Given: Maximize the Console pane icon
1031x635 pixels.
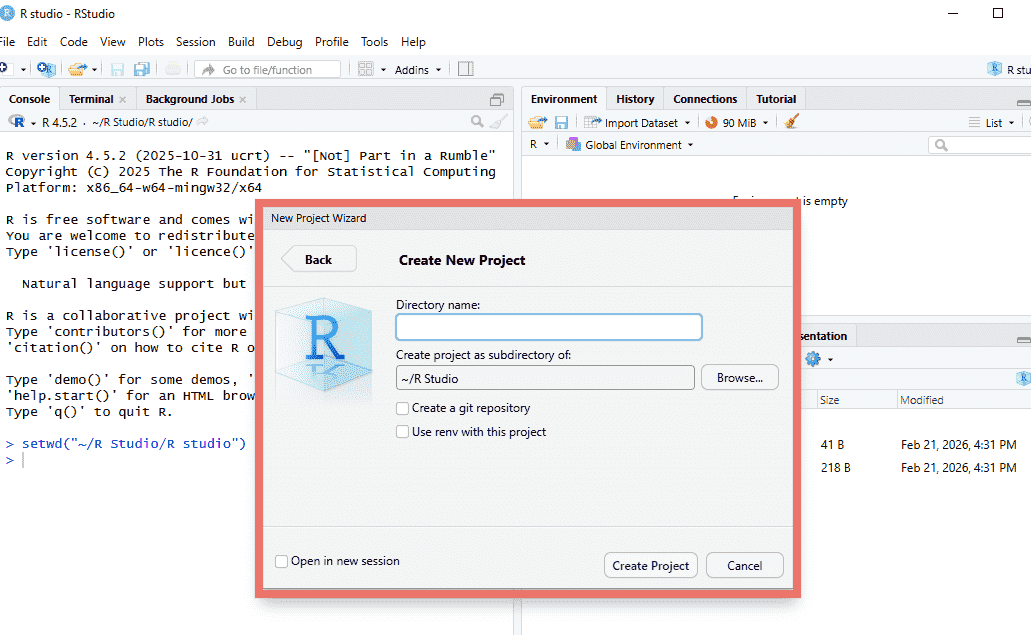Looking at the screenshot, I should click(x=496, y=100).
